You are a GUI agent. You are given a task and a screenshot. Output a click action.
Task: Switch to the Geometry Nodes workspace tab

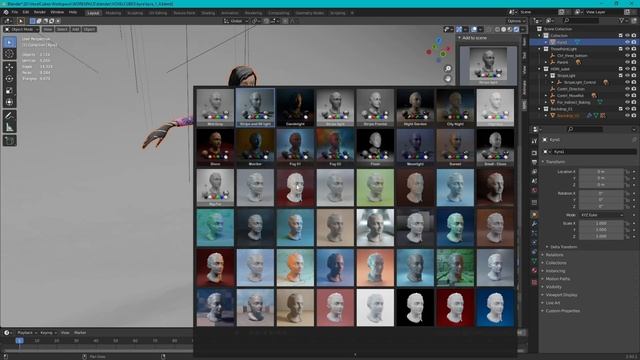click(309, 13)
